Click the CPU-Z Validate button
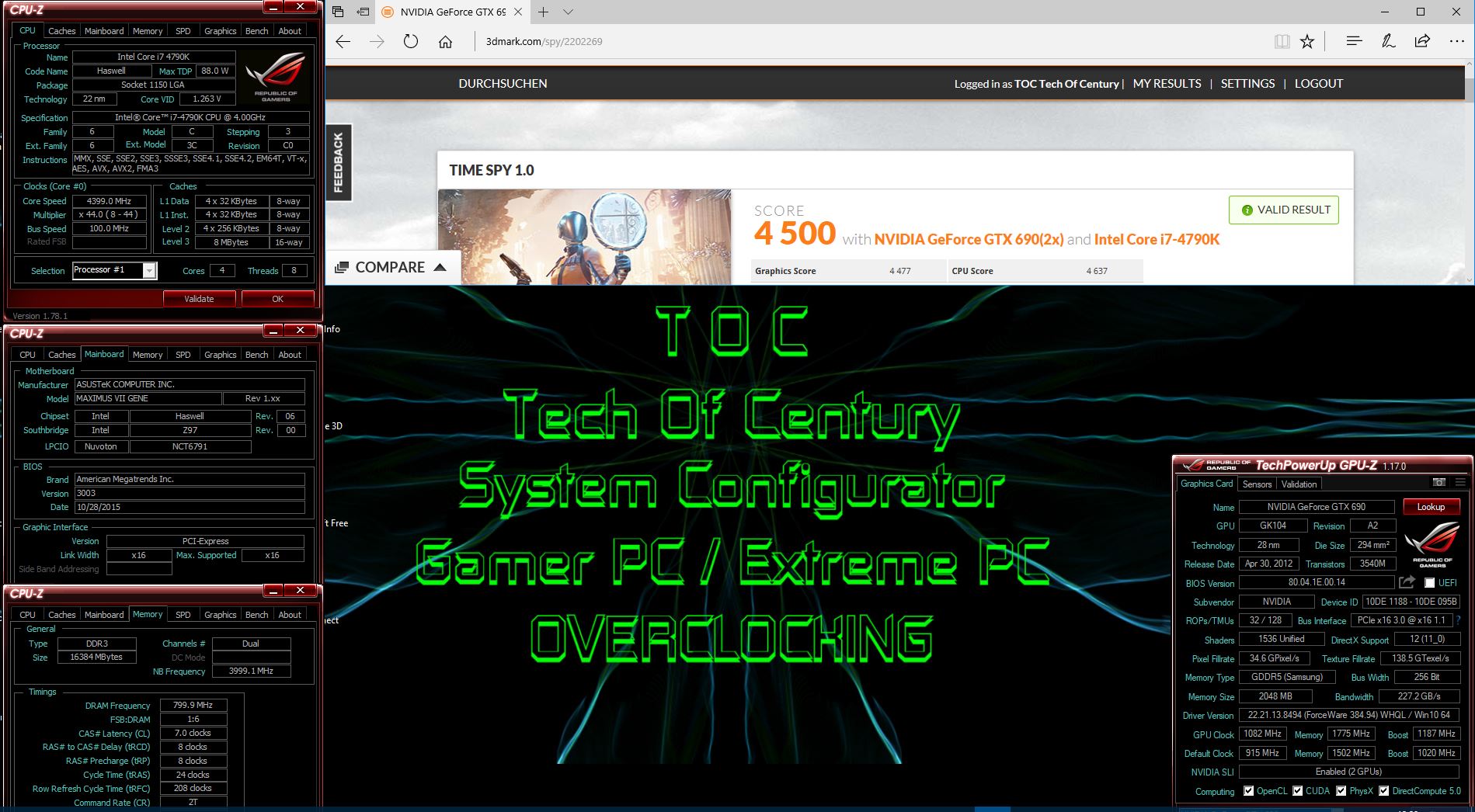Screen dimensions: 1475x812 199,299
